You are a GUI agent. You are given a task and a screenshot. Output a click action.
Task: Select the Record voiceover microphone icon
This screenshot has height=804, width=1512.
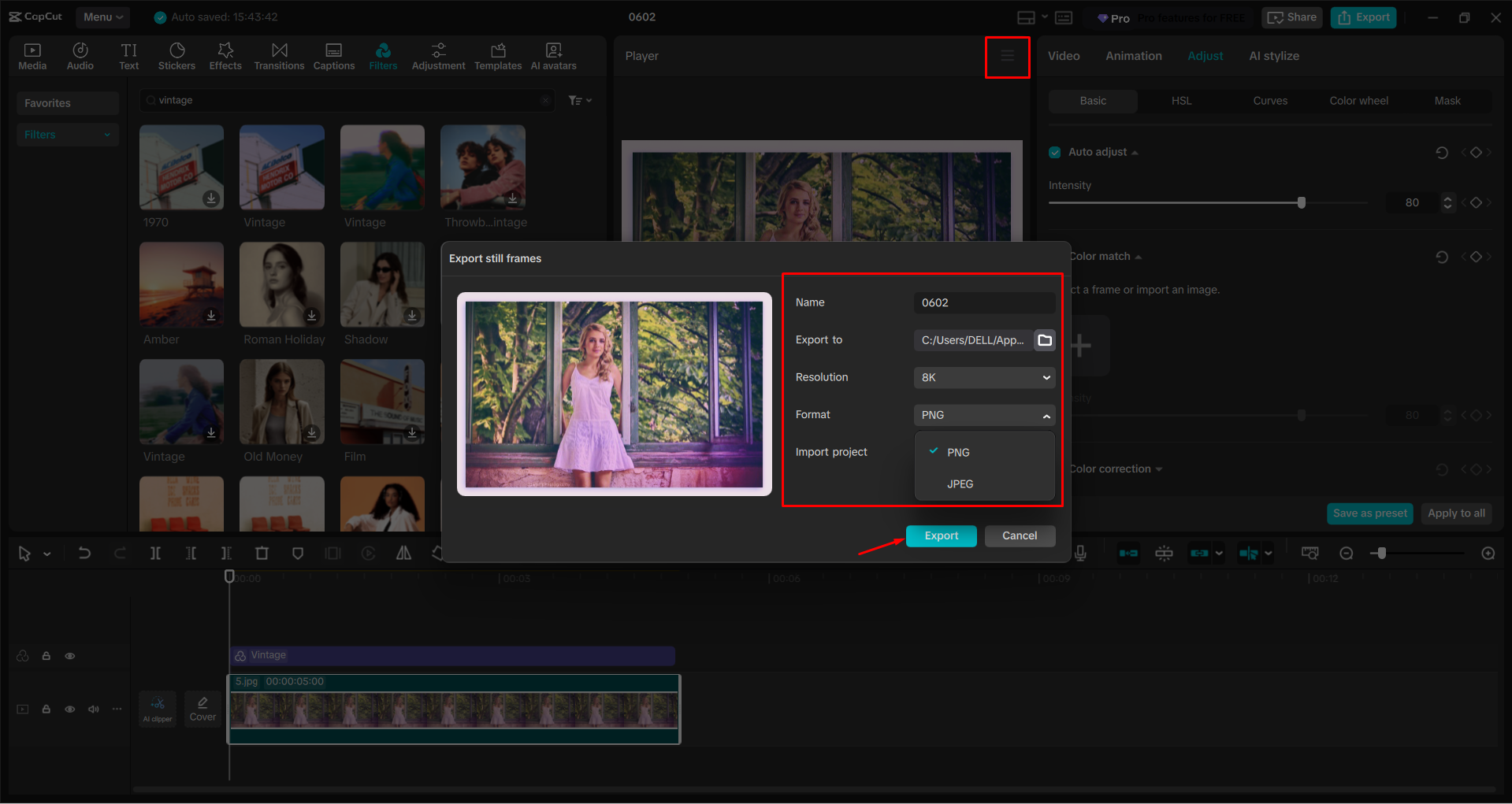1080,553
